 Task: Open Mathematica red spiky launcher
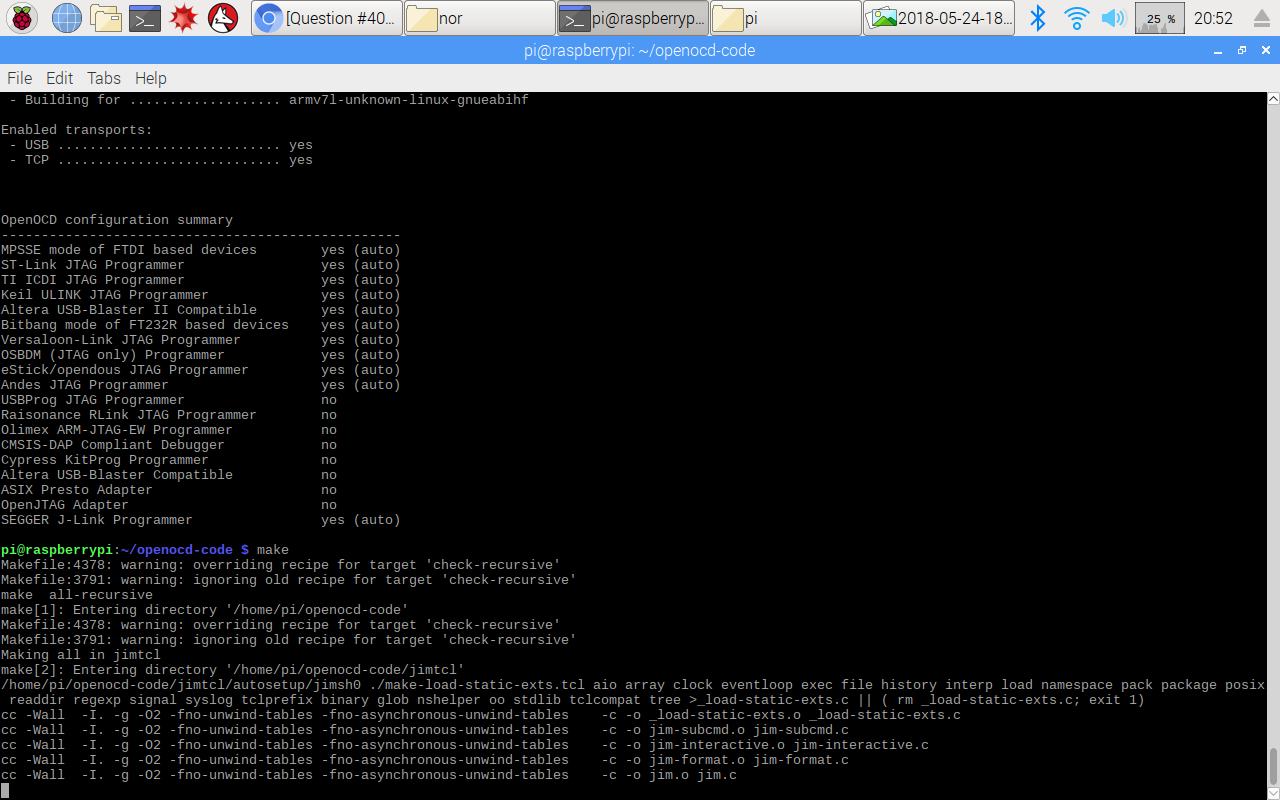184,18
